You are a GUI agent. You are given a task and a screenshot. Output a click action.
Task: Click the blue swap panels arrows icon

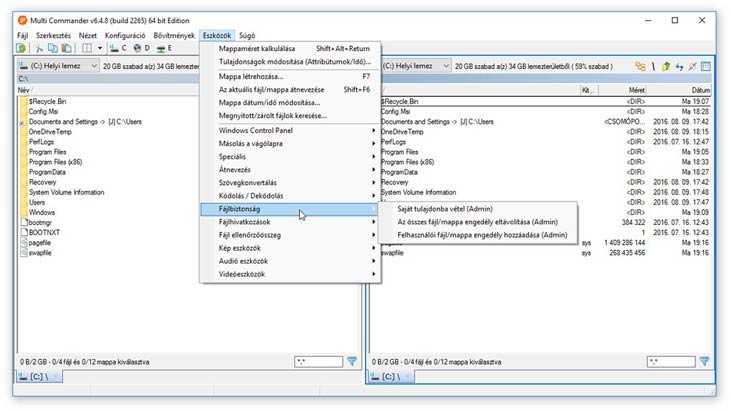click(x=680, y=67)
